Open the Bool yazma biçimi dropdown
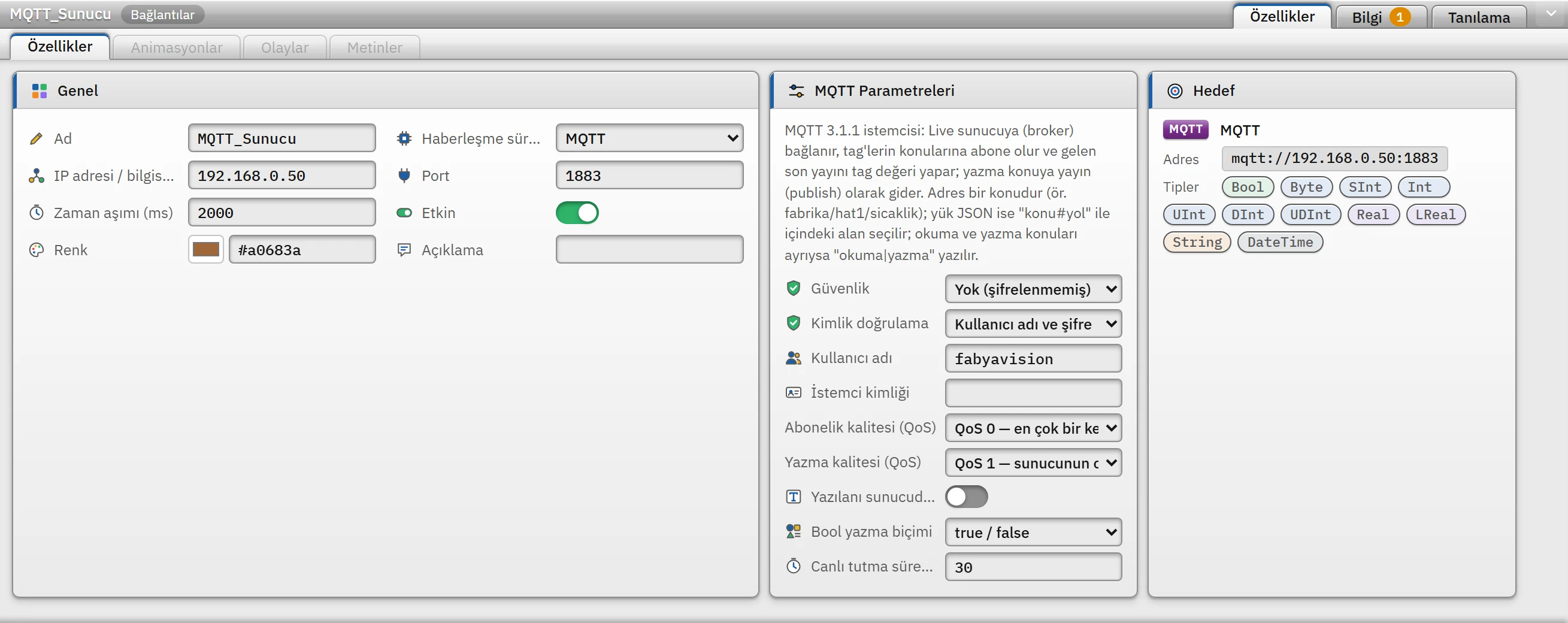The image size is (1568, 623). pos(1033,533)
